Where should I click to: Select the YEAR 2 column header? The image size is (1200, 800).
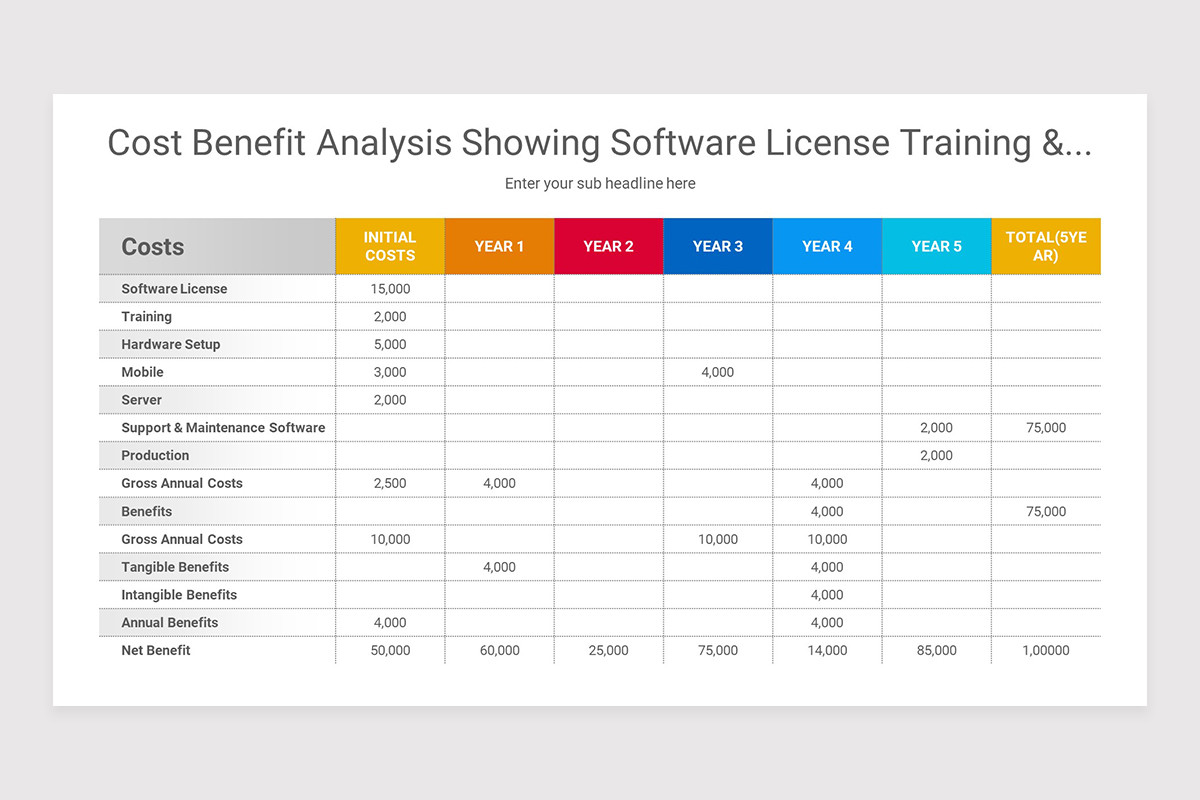point(608,246)
